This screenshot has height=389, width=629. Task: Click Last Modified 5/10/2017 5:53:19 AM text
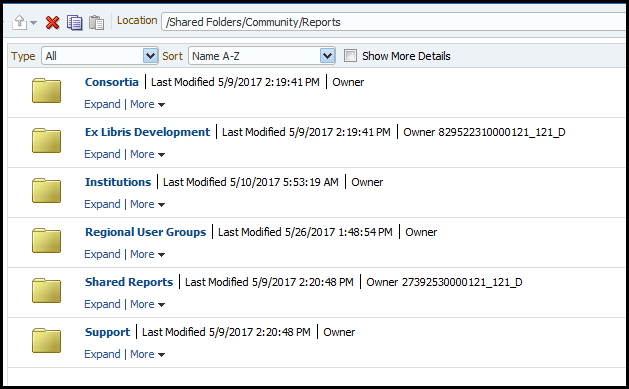click(x=251, y=182)
